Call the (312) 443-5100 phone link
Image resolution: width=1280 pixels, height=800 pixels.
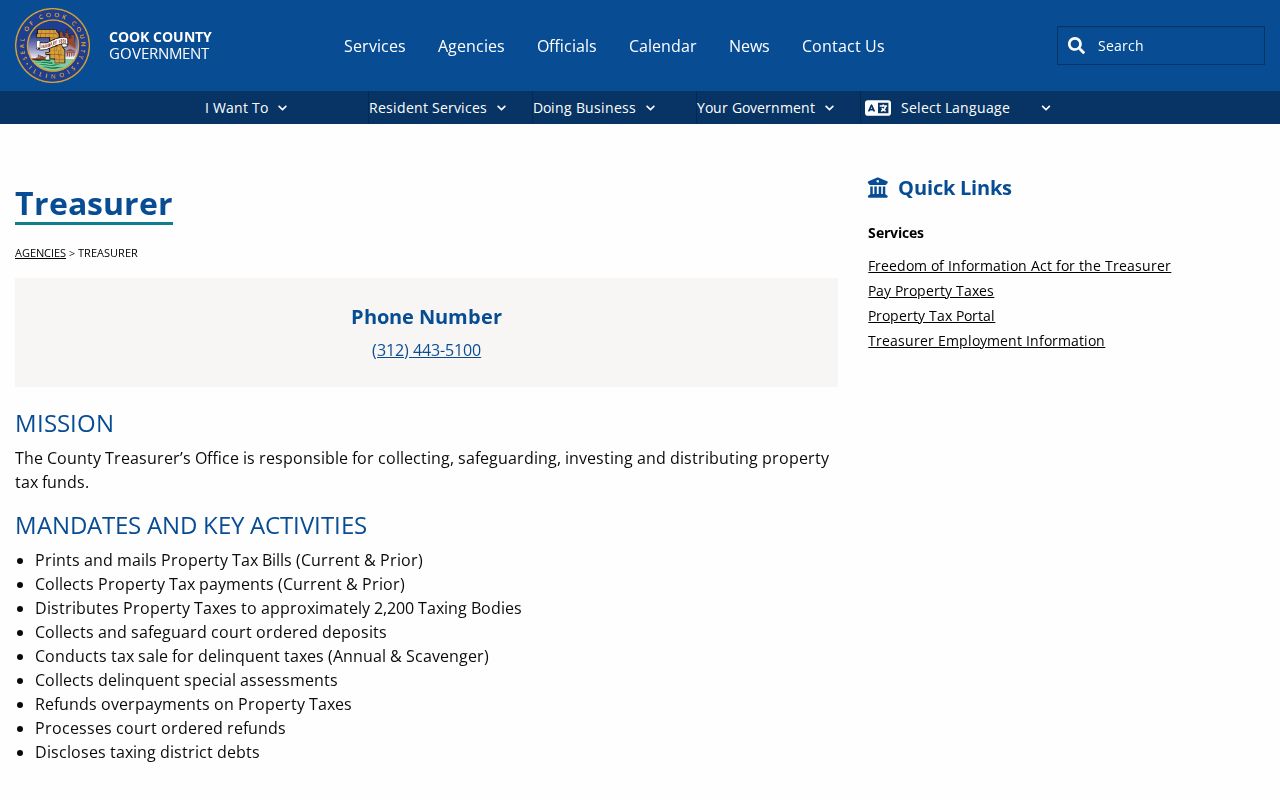pos(426,350)
